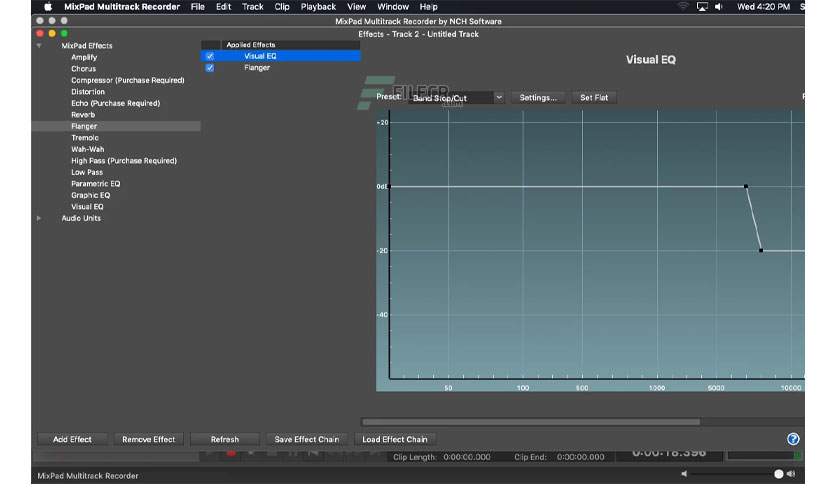Select Echo (Purchase Required) effect
Image resolution: width=836 pixels, height=484 pixels.
(x=116, y=103)
